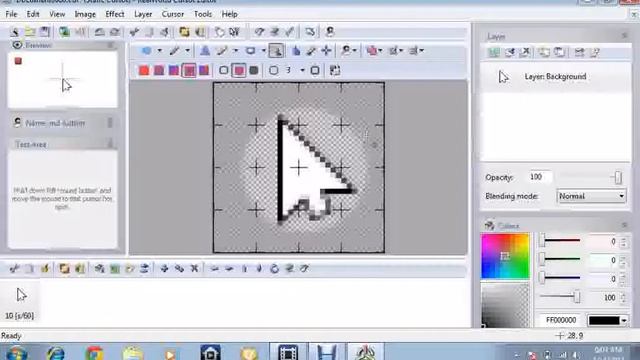
Task: Expand the pink shapes tool dropdown
Action: click(380, 51)
